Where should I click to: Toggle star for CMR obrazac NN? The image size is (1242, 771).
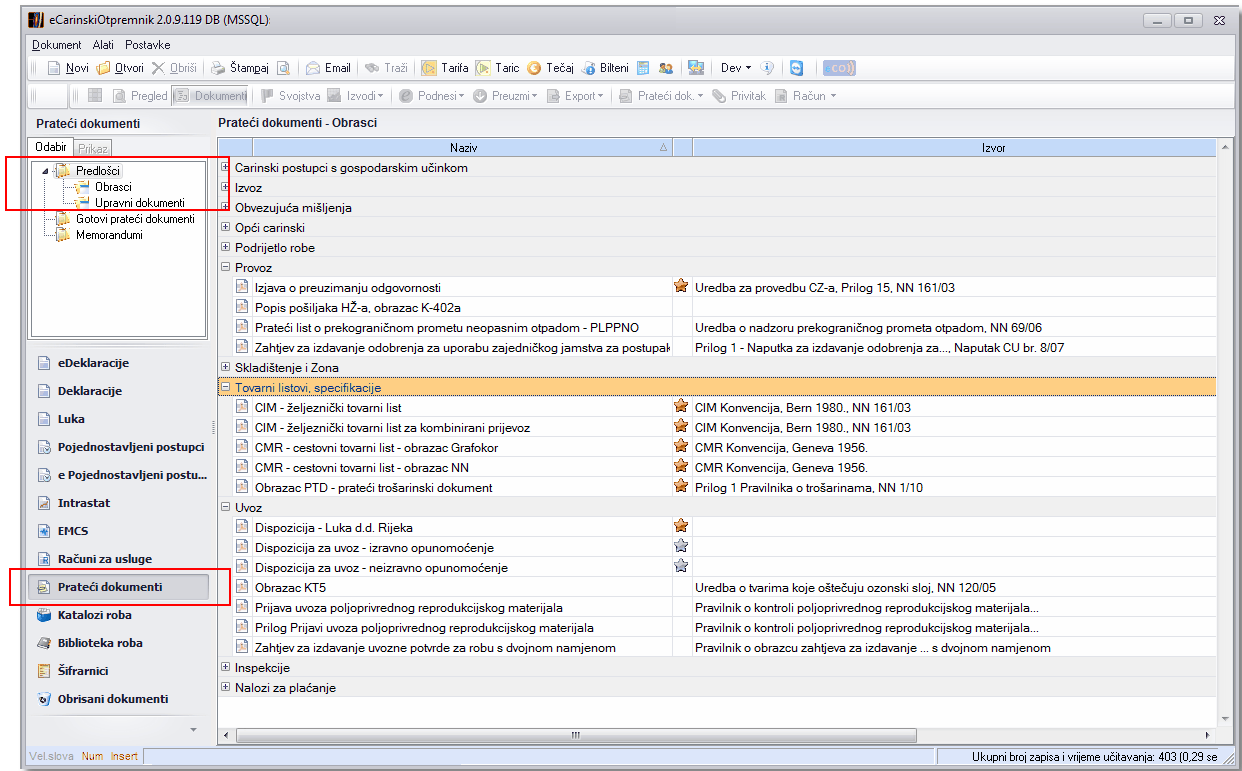click(x=681, y=466)
